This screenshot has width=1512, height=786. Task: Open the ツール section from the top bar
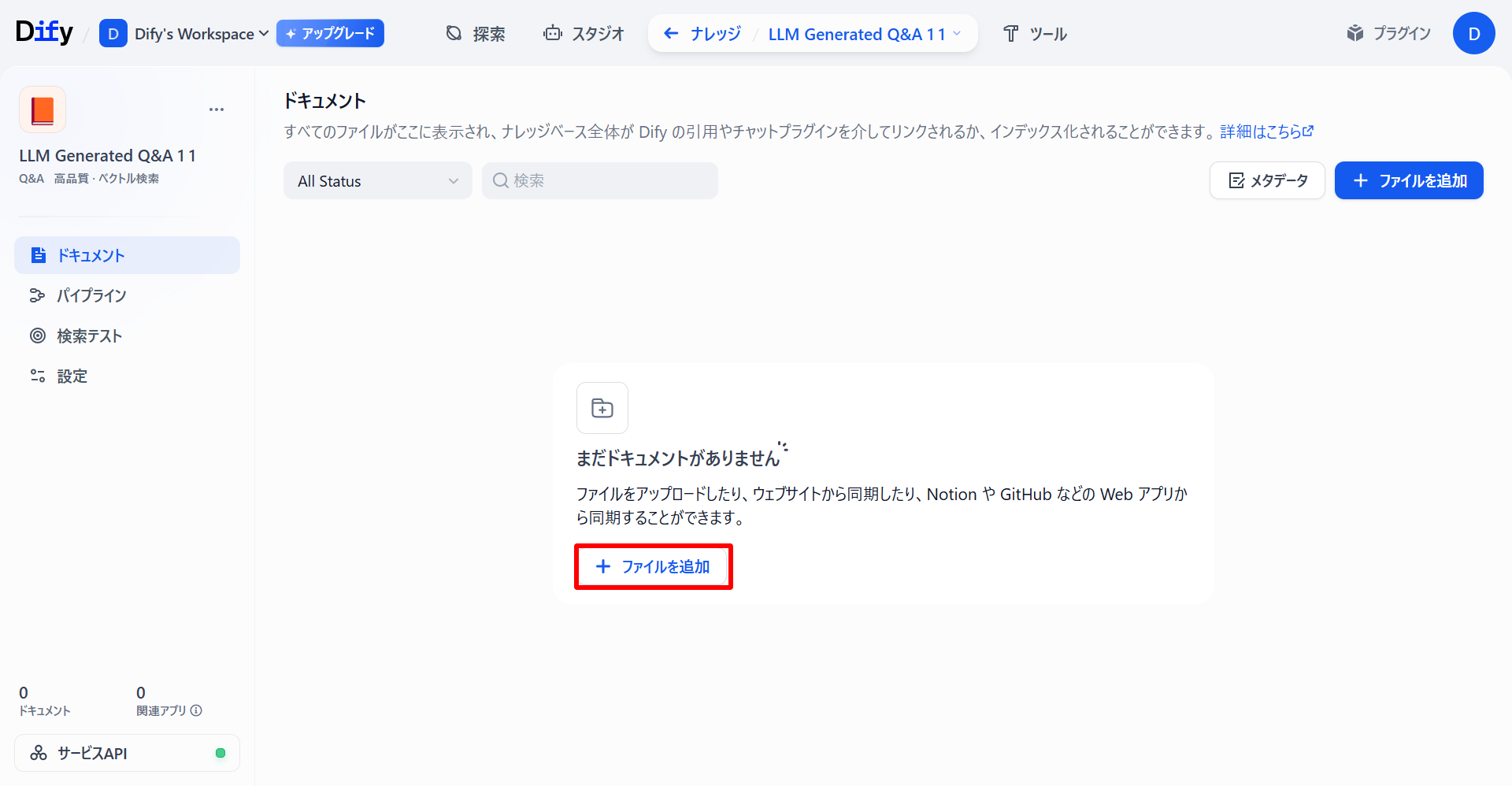pos(1035,33)
